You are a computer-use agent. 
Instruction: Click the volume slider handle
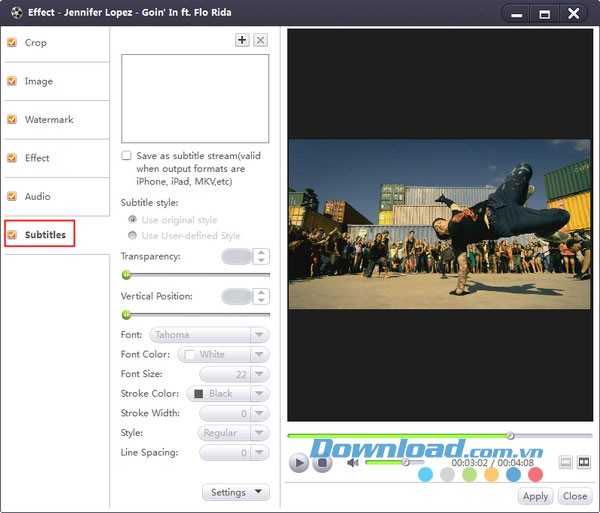406,462
